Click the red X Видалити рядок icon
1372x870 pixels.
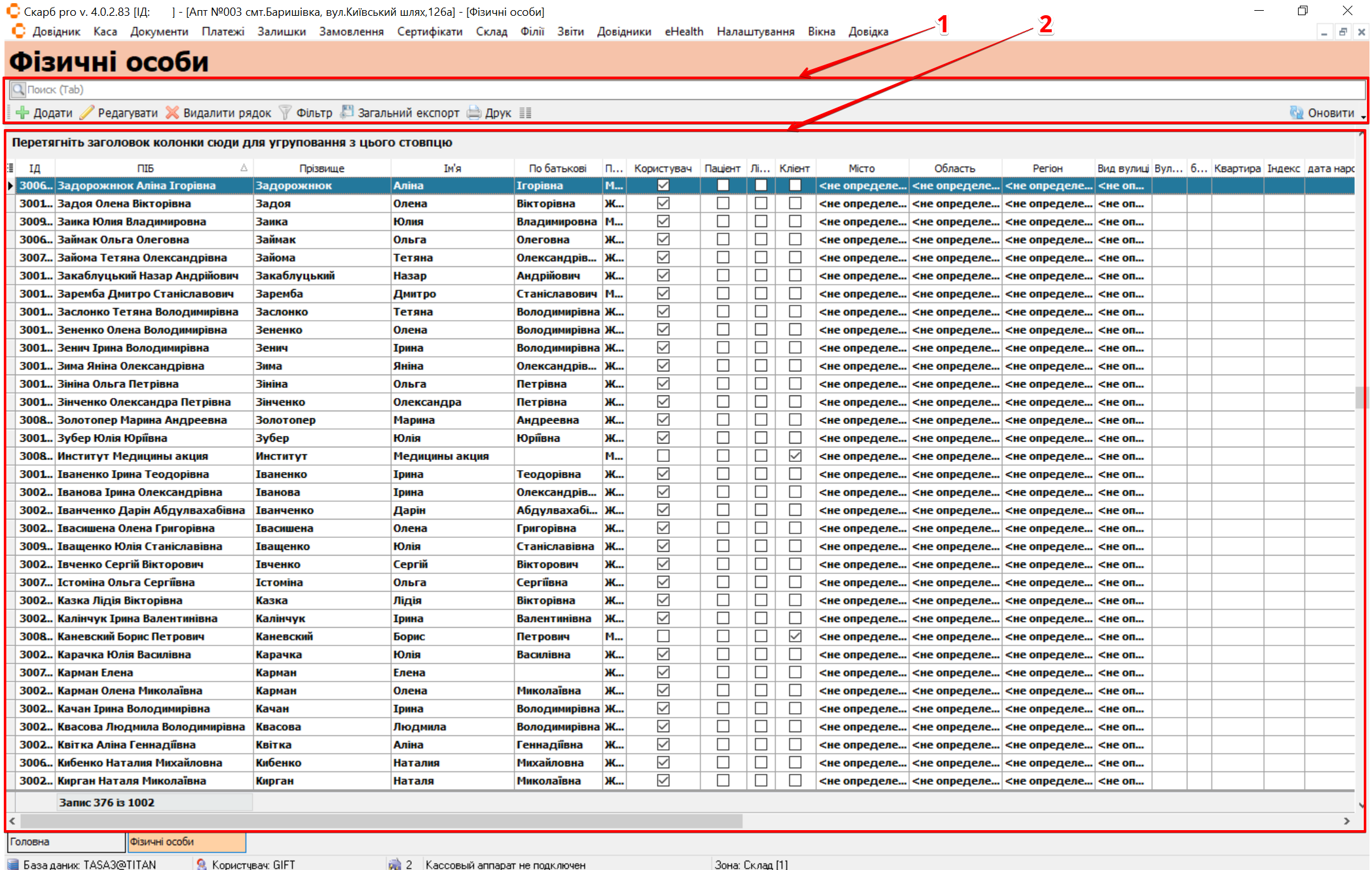tap(172, 113)
